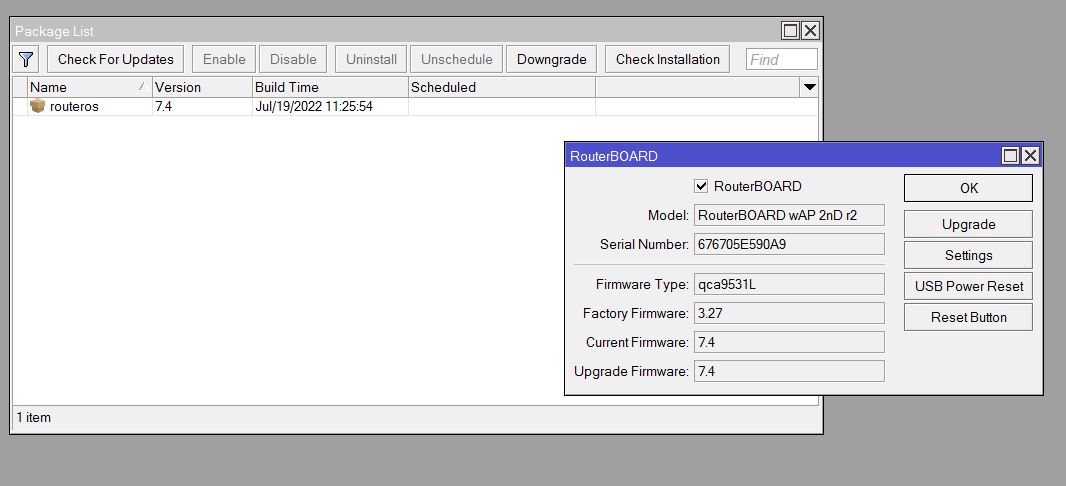Maximize the RouterBOARD window
1066x486 pixels.
[x=1010, y=156]
